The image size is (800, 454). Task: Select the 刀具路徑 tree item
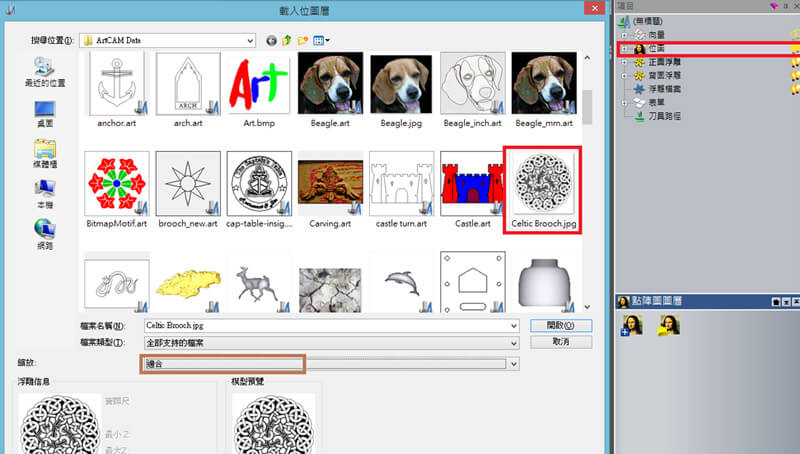[664, 116]
